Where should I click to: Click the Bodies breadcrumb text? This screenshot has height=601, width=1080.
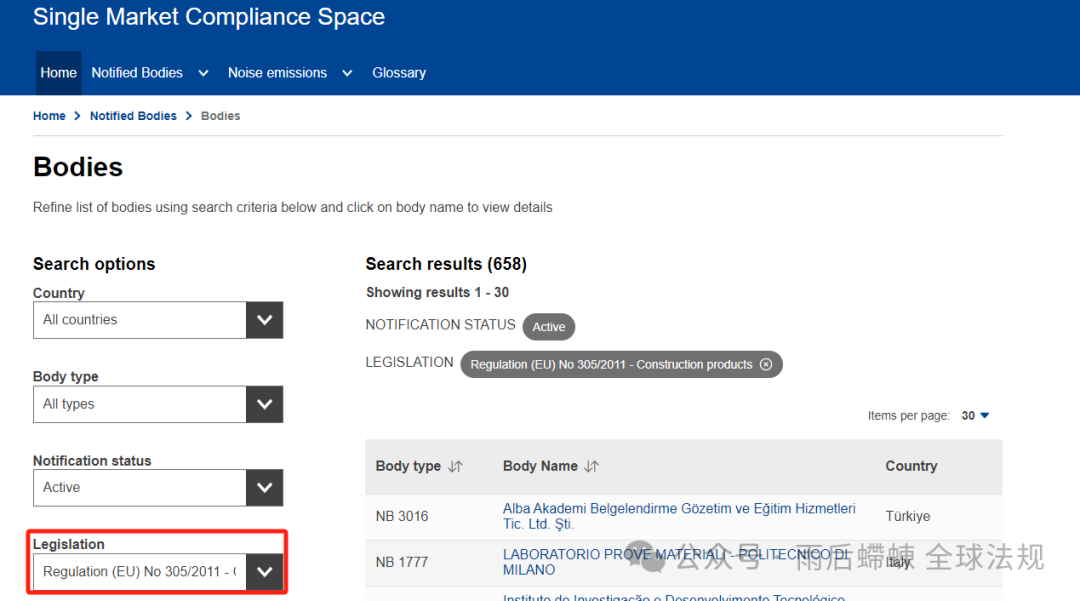point(220,116)
